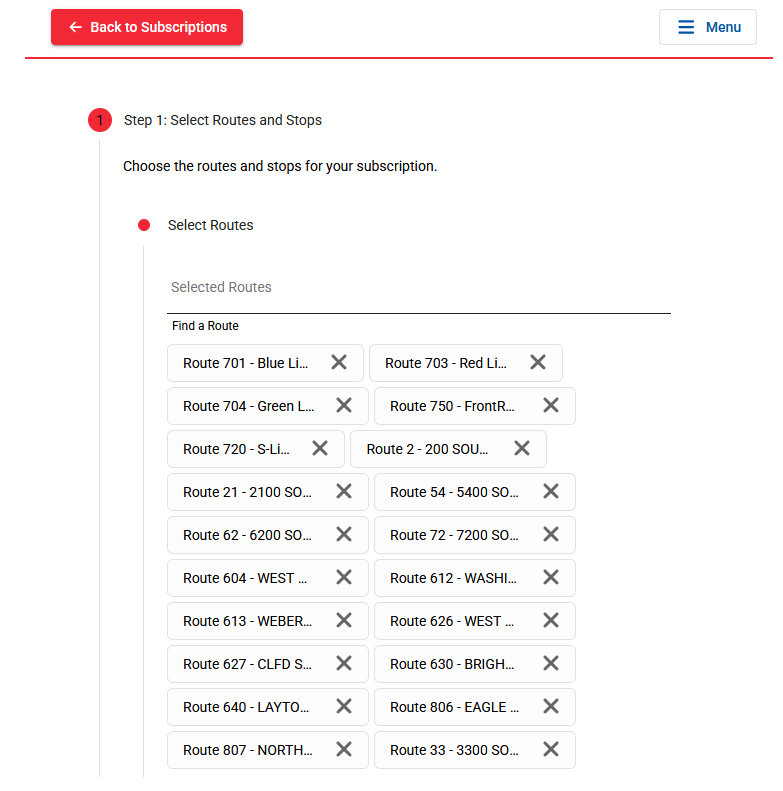Image resolution: width=783 pixels, height=791 pixels.
Task: Select the Route 54 - 5400 SO... label
Action: (x=455, y=492)
